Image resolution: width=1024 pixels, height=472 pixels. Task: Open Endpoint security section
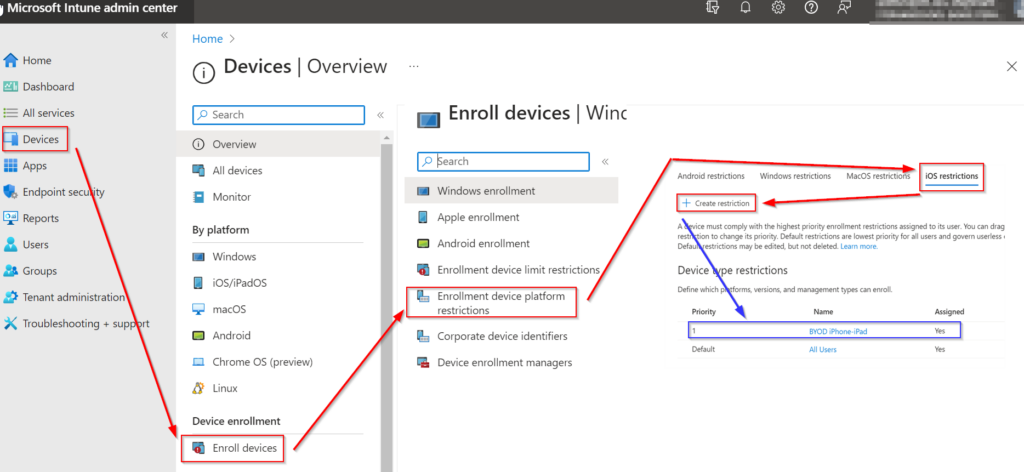pos(55,192)
